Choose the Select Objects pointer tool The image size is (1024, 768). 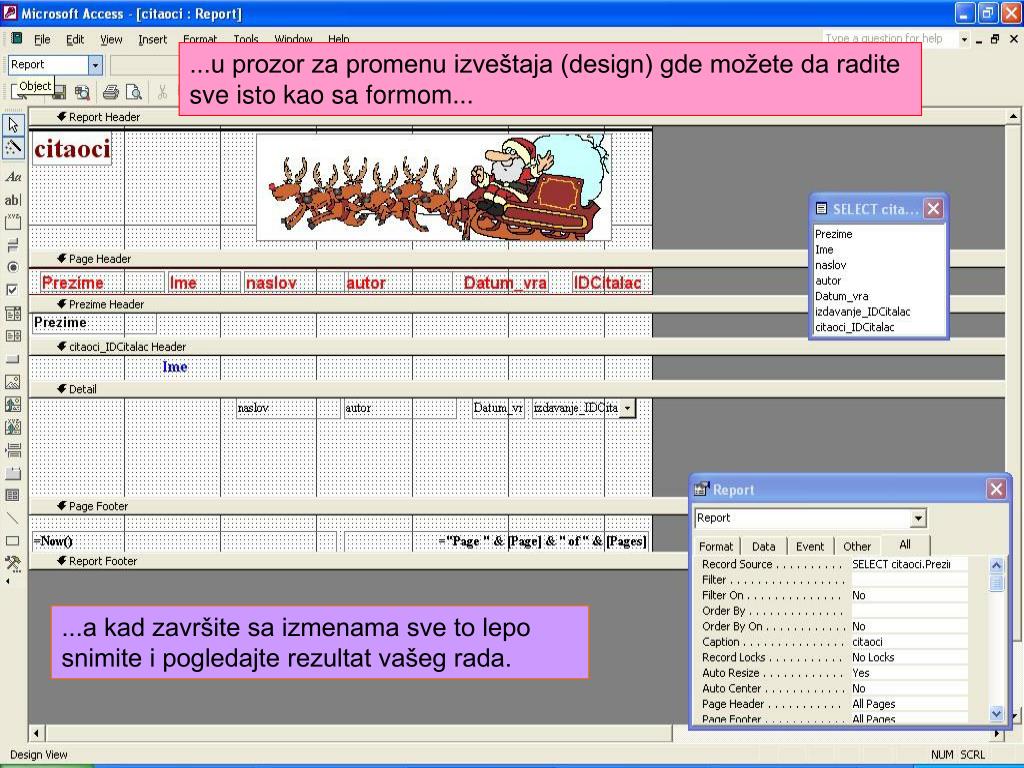(13, 125)
